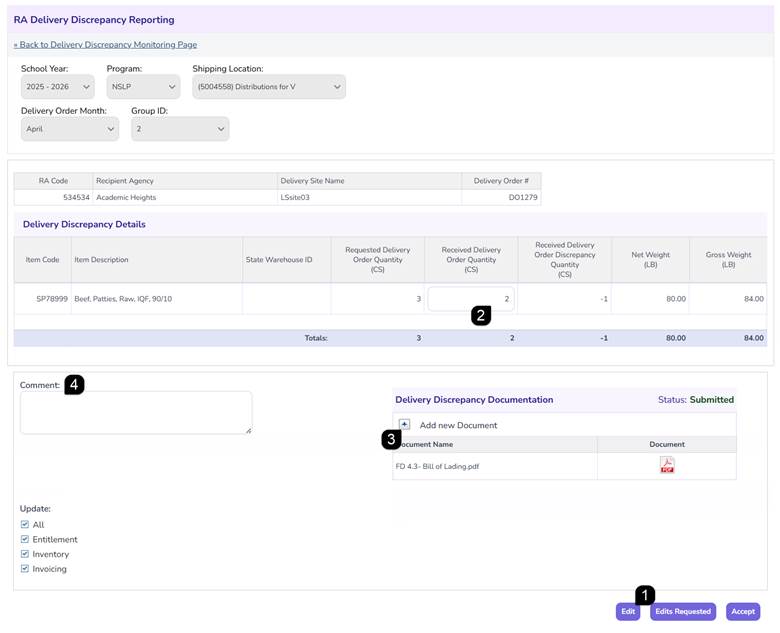The width and height of the screenshot is (780, 633).
Task: Click the Net Weight (LB) column header
Action: click(650, 259)
